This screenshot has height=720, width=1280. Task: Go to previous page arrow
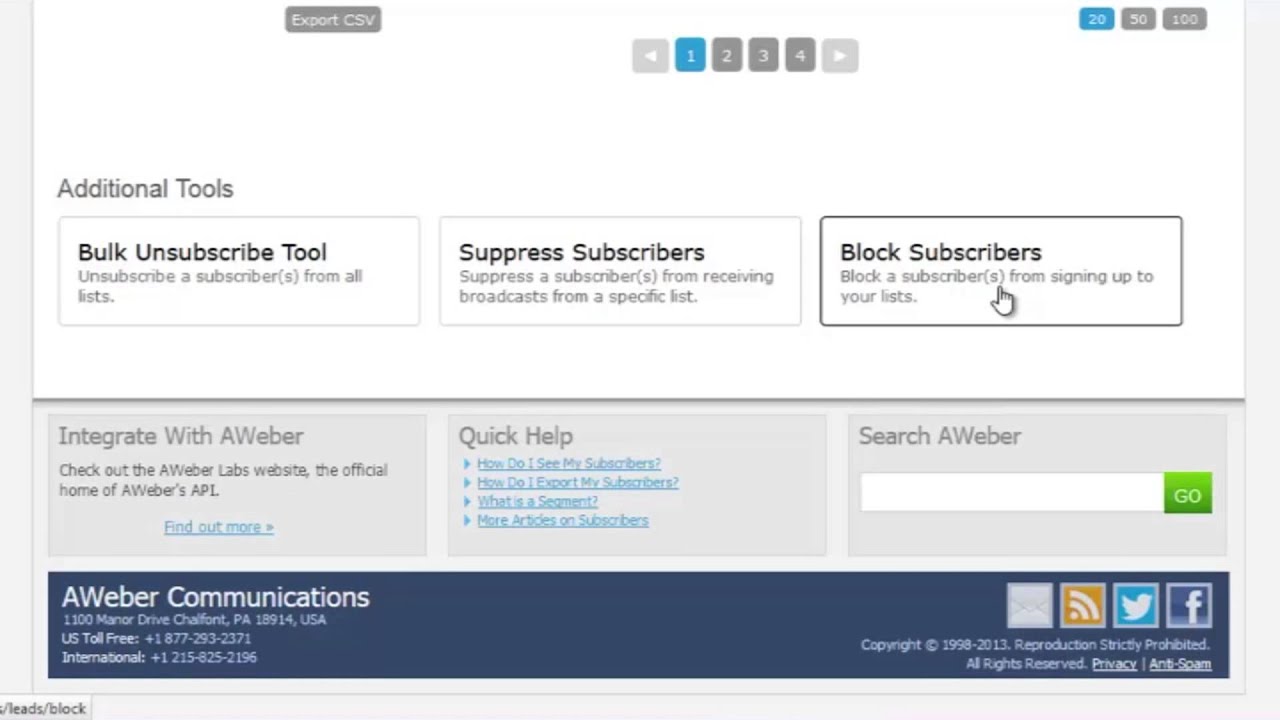tap(650, 56)
